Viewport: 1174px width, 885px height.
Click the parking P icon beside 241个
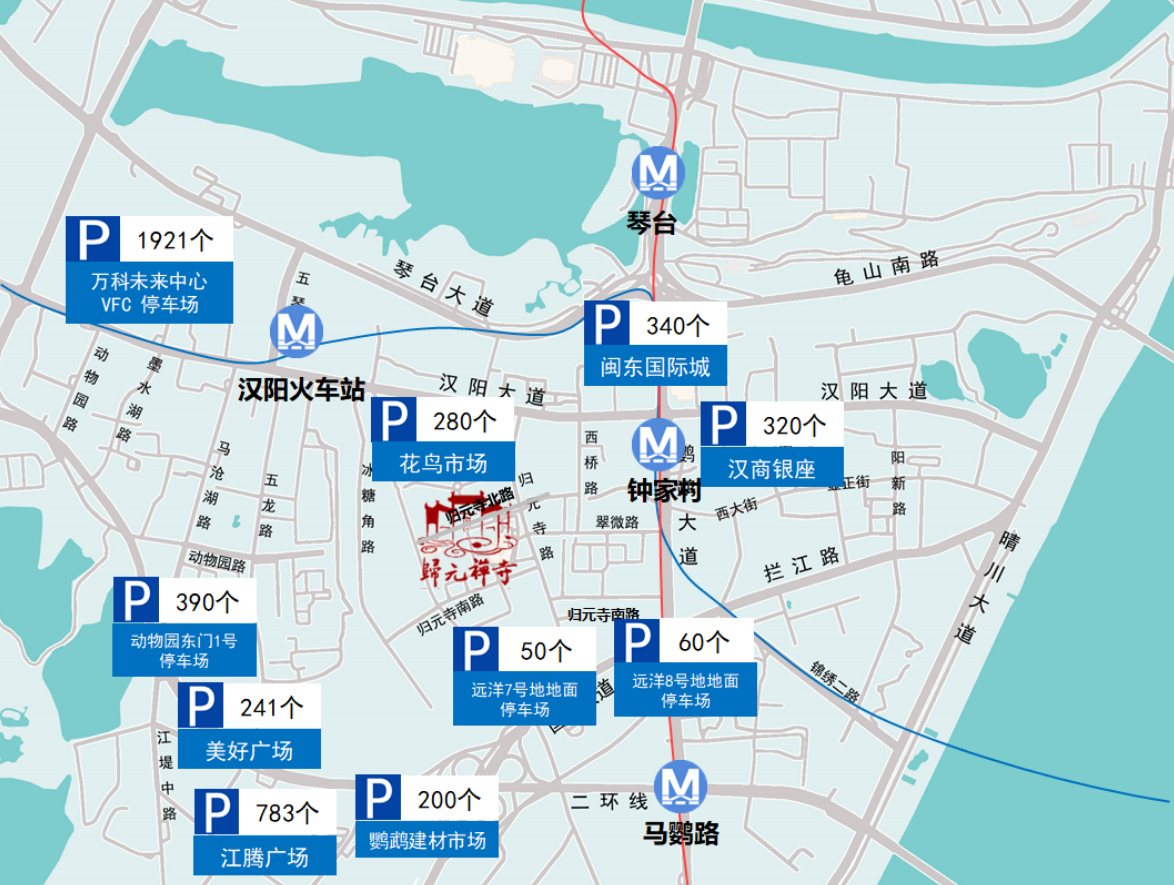[x=200, y=705]
